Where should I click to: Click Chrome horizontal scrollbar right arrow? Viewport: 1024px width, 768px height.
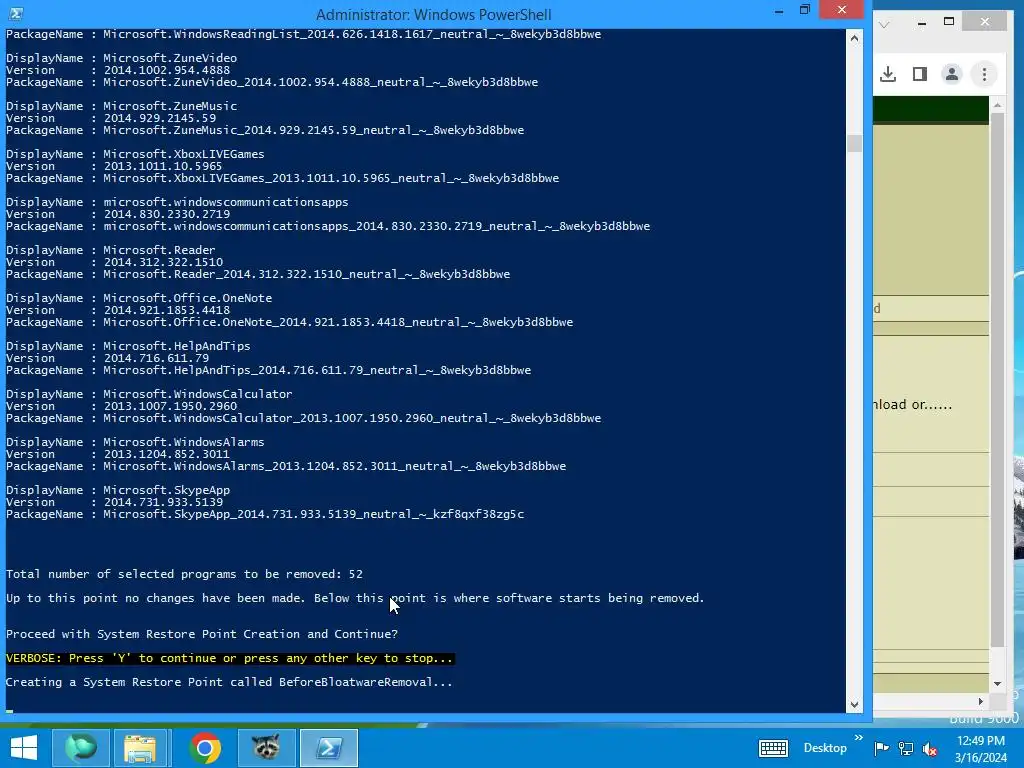coord(980,701)
